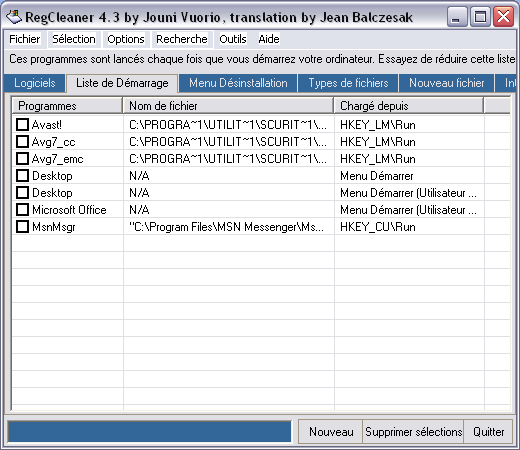Click the HKEY_CU\Run cell for MsnMsgr

409,227
